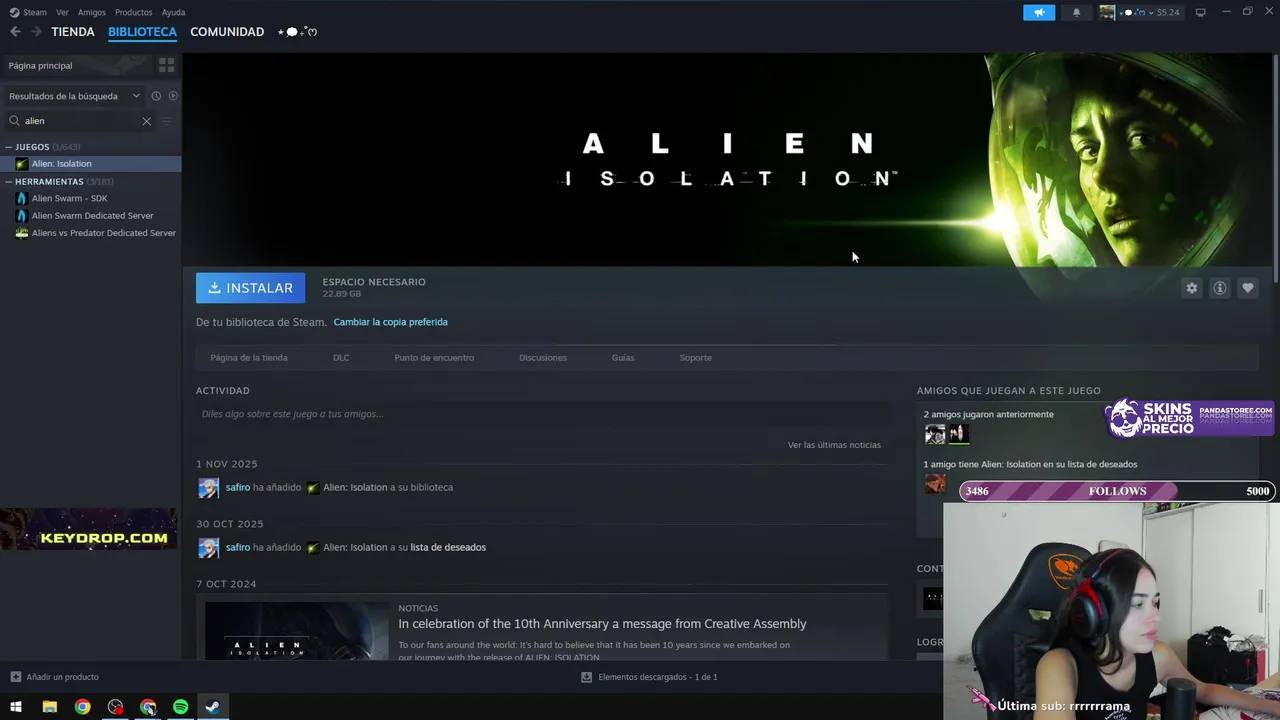Open safiro's profile in 1 NOV 2025 entry

pyautogui.click(x=238, y=487)
